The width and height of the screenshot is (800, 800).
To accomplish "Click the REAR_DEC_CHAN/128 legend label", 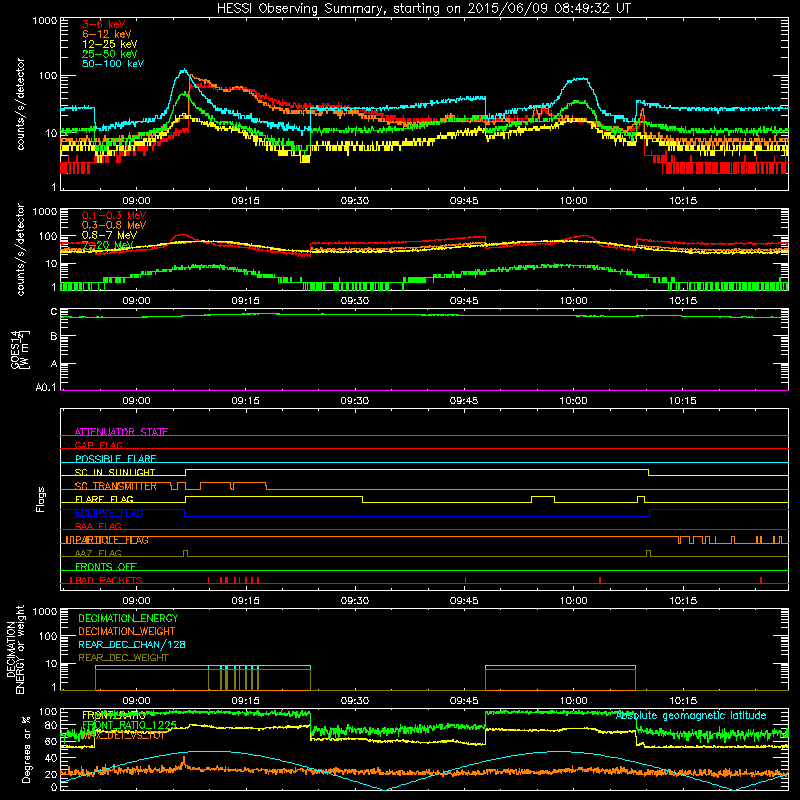I will pyautogui.click(x=132, y=645).
